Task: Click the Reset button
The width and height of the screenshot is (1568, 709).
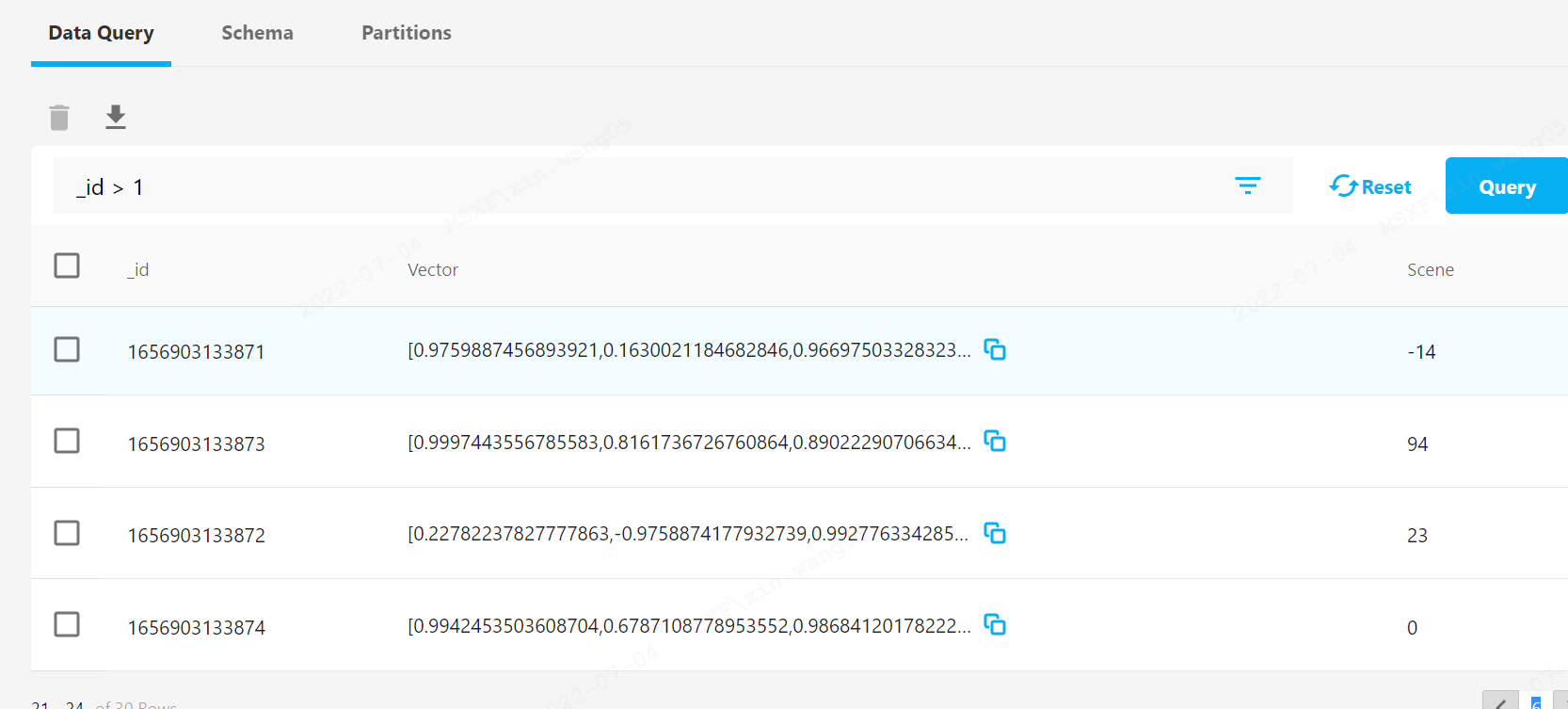Action: (x=1370, y=186)
